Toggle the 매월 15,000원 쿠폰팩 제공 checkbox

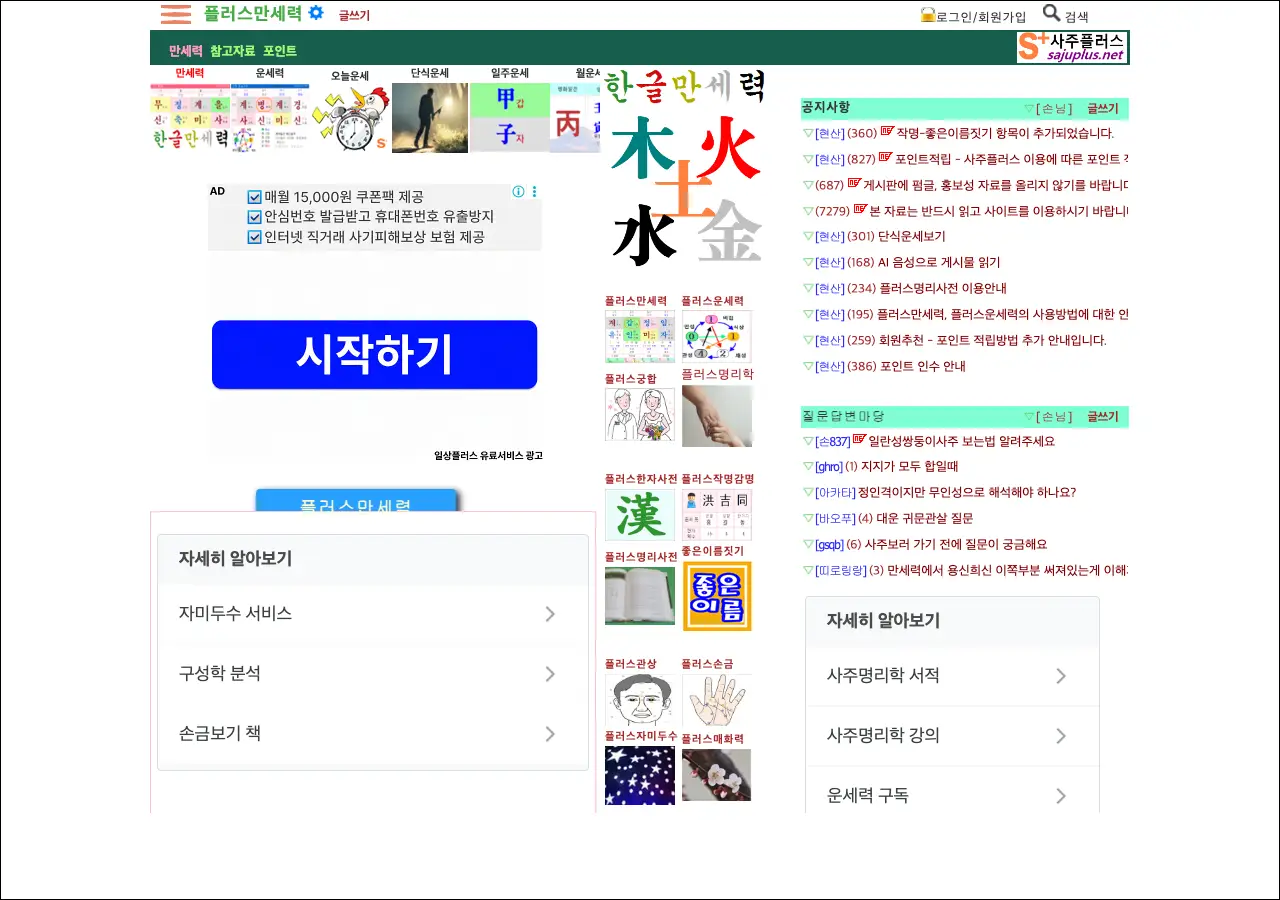pyautogui.click(x=254, y=197)
